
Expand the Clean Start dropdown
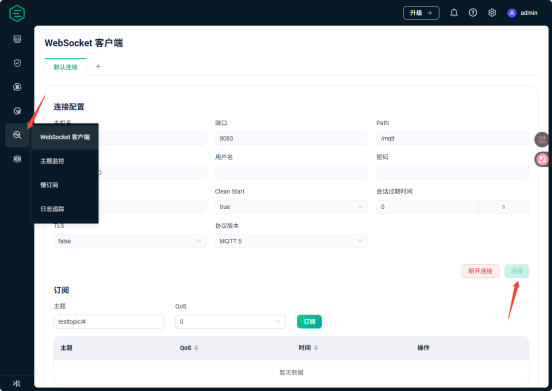pyautogui.click(x=291, y=207)
